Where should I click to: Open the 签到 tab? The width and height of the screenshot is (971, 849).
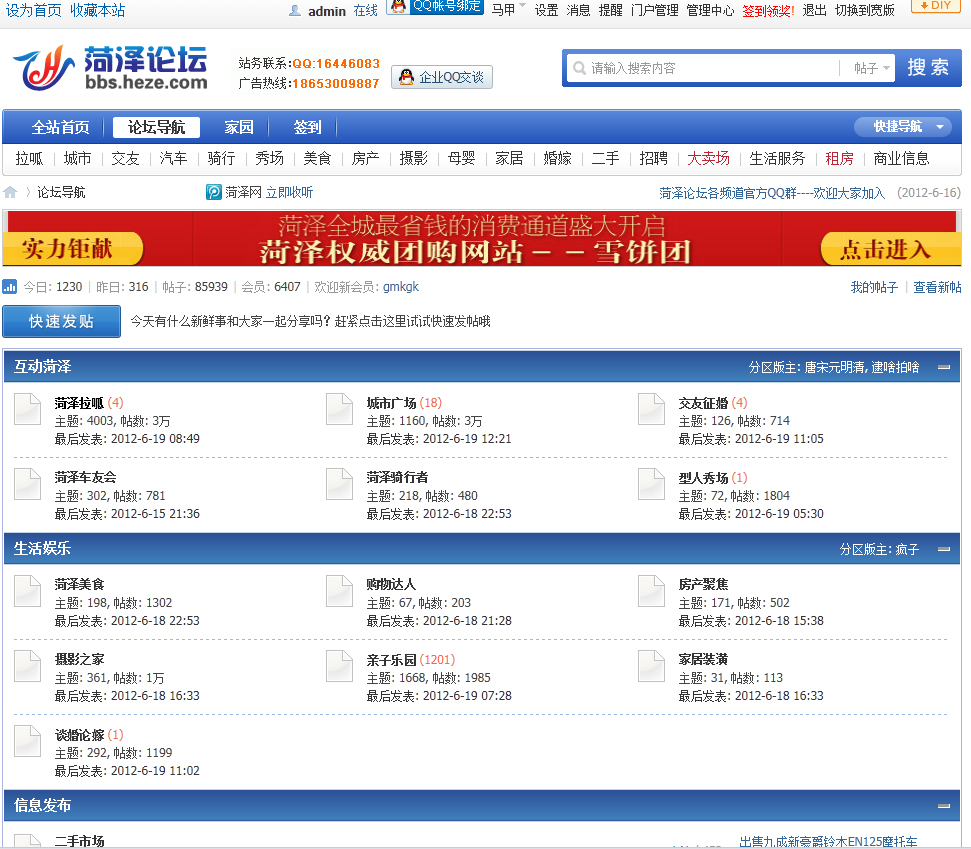click(307, 127)
